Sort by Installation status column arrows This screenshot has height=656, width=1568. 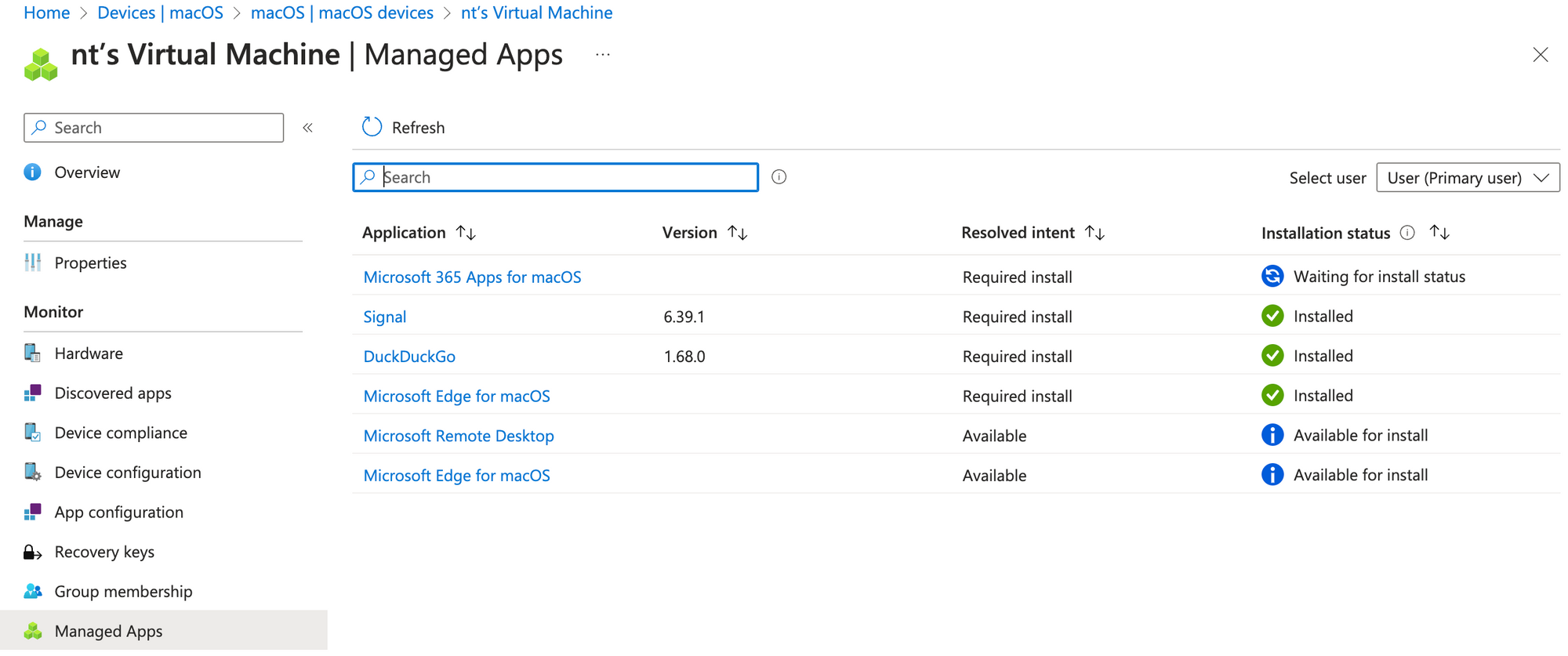pos(1439,232)
